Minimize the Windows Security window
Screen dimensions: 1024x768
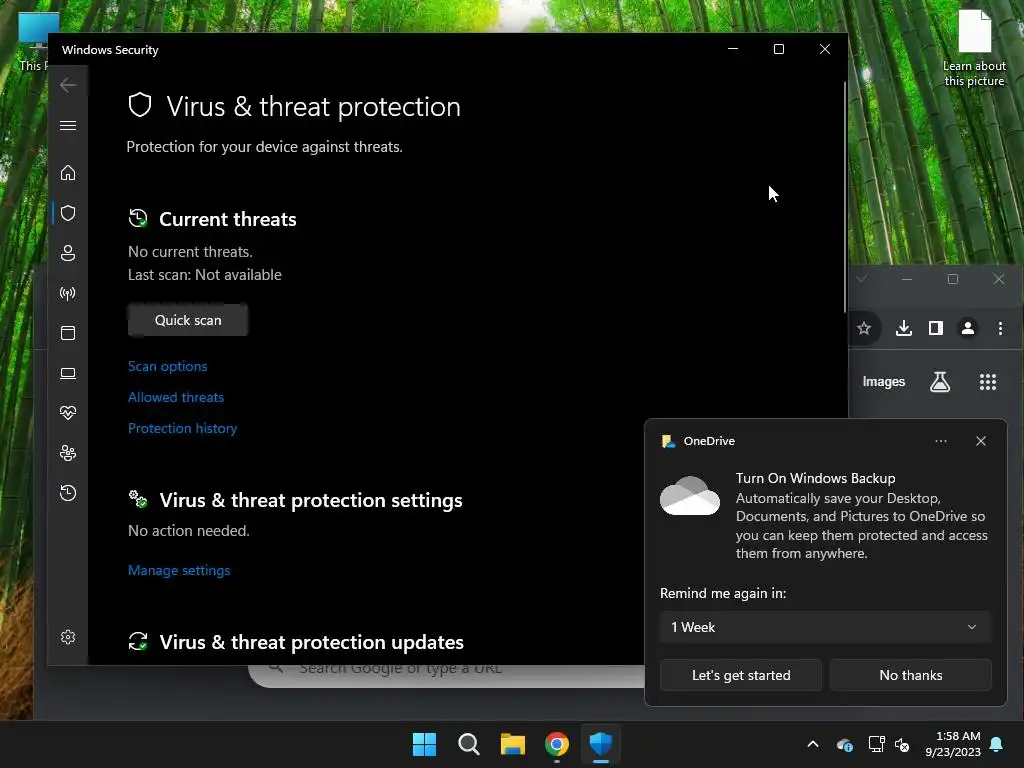[733, 49]
